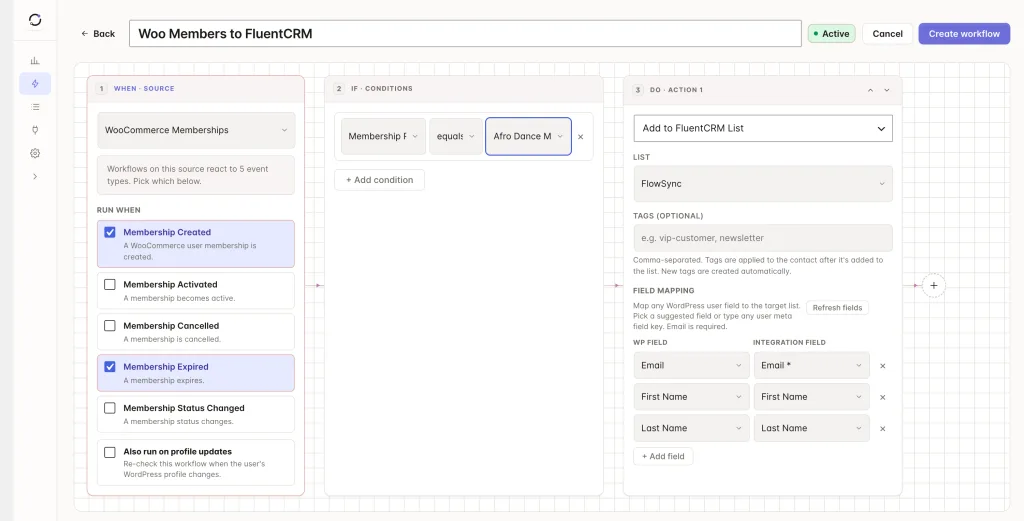The image size is (1024, 521).
Task: Focus the Tags optional input field
Action: (x=763, y=238)
